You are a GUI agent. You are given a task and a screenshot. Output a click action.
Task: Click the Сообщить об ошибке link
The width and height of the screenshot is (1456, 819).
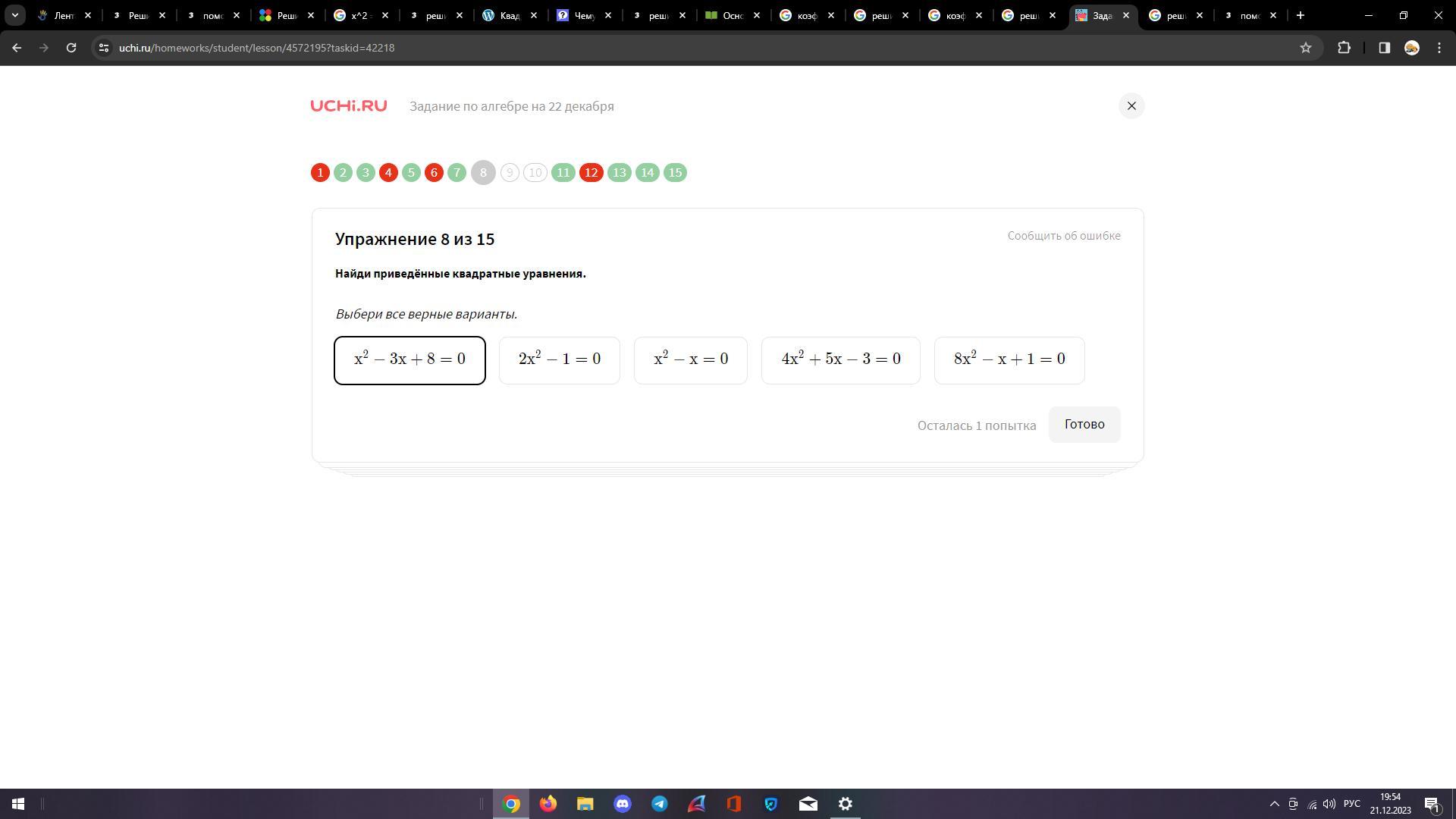pos(1064,236)
